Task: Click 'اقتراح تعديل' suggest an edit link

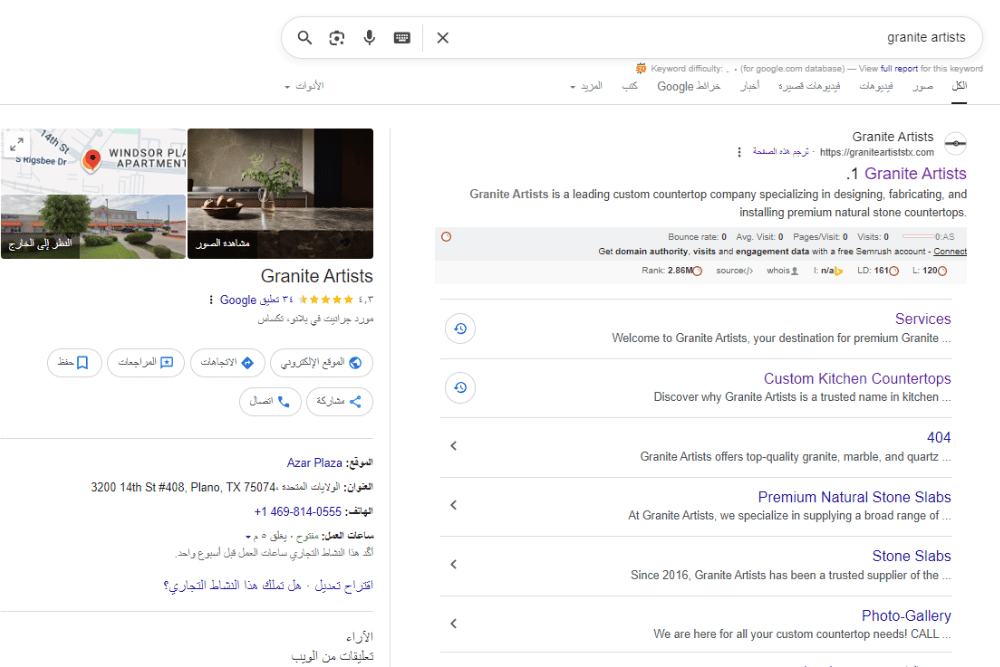Action: click(344, 585)
